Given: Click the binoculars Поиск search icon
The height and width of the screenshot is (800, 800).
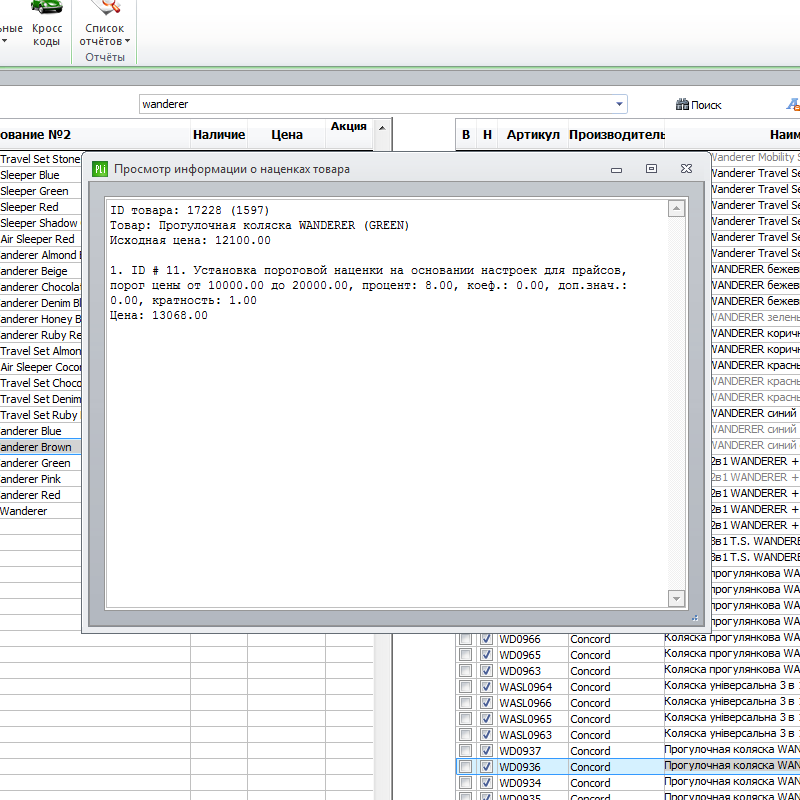Looking at the screenshot, I should click(x=682, y=105).
